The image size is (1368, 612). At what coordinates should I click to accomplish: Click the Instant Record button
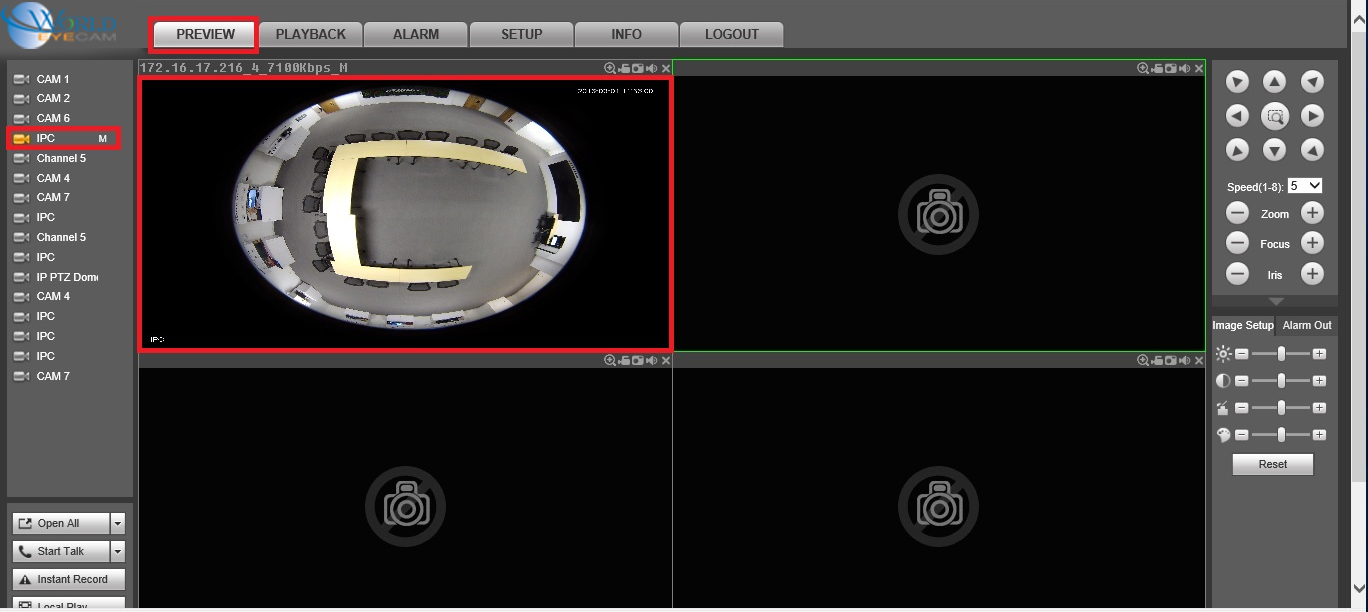tap(69, 579)
